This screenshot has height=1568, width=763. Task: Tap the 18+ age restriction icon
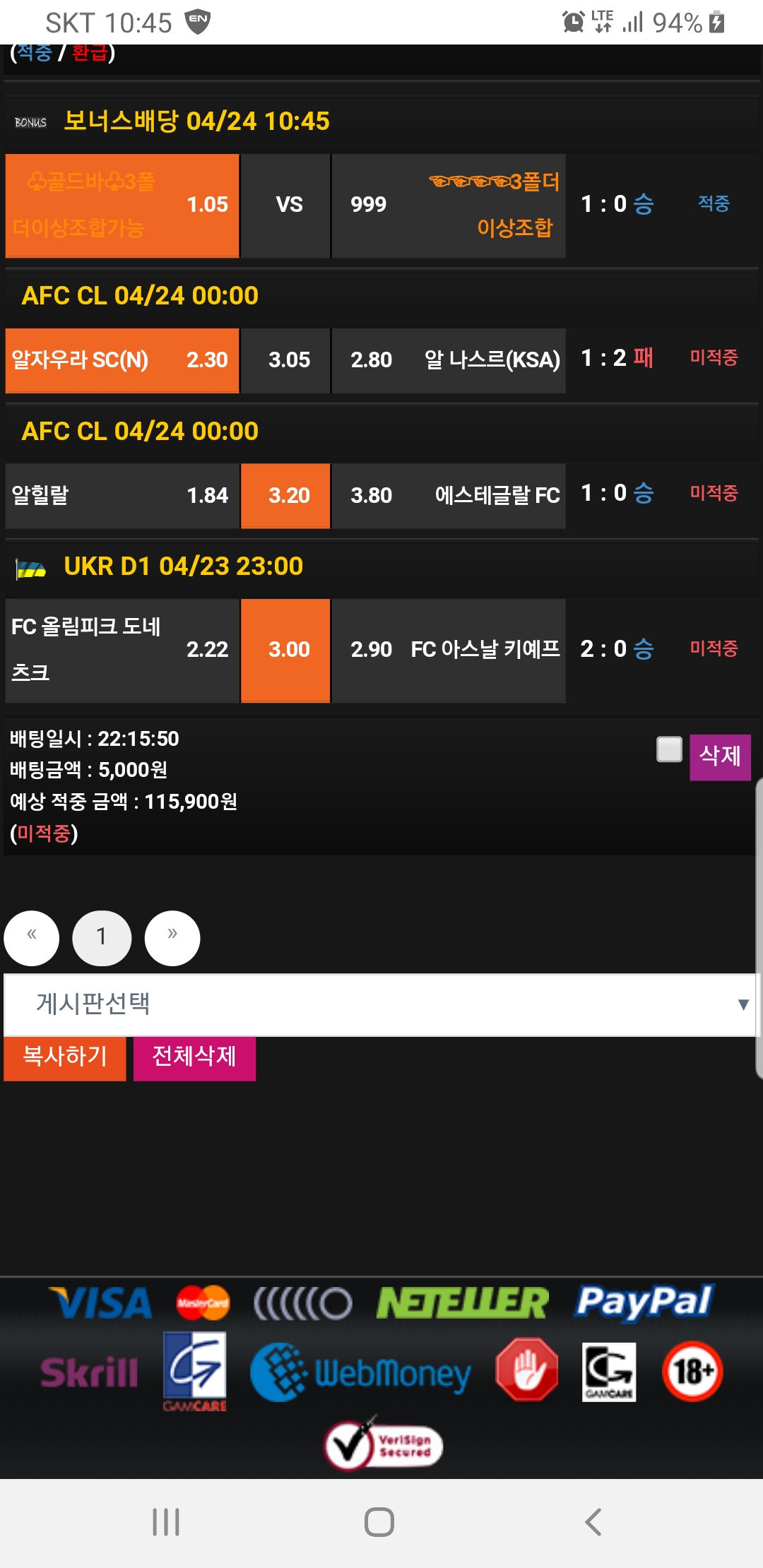[x=692, y=1371]
